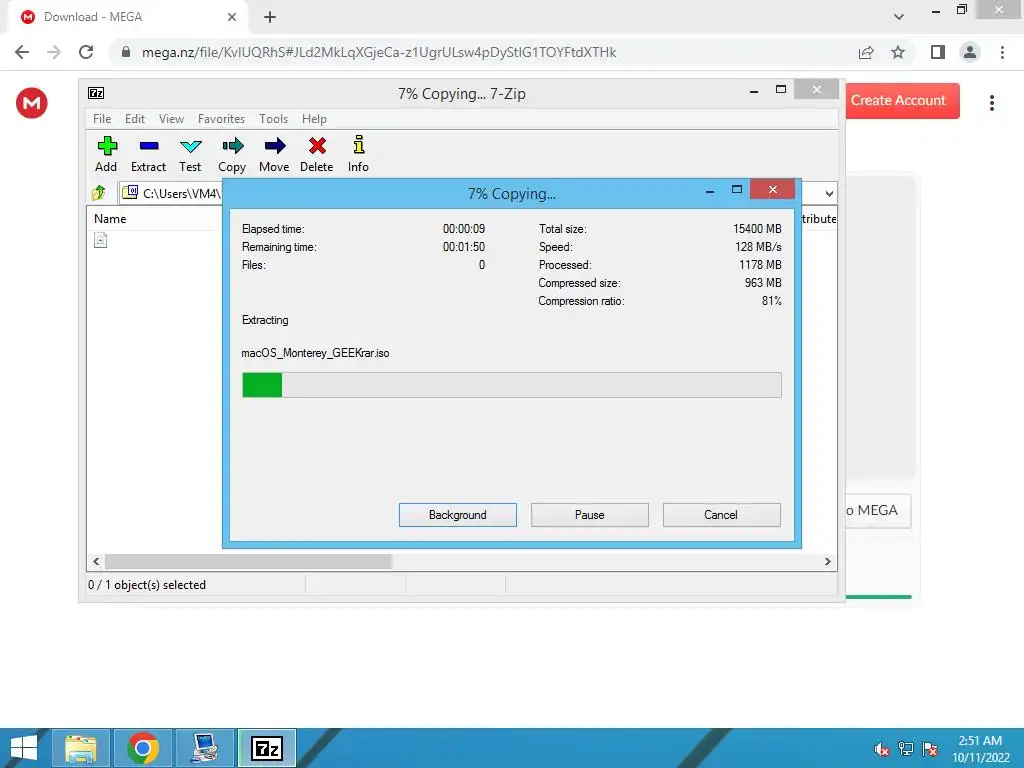Click the share page icon in address bar
The image size is (1024, 768).
pyautogui.click(x=866, y=52)
